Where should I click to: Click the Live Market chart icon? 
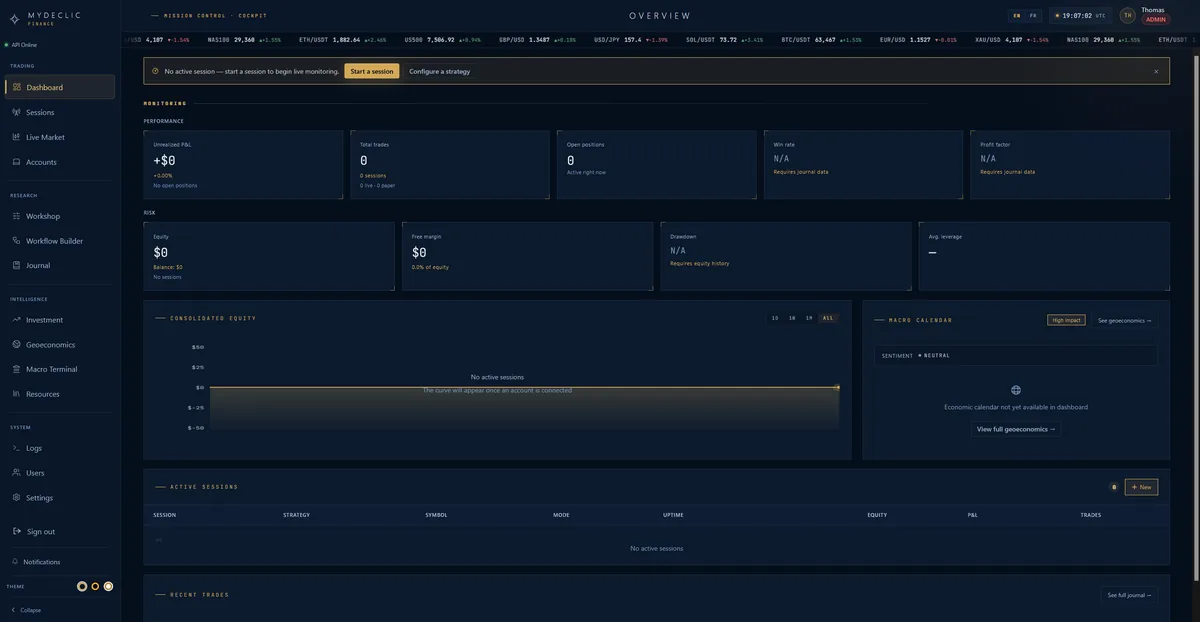tap(17, 137)
